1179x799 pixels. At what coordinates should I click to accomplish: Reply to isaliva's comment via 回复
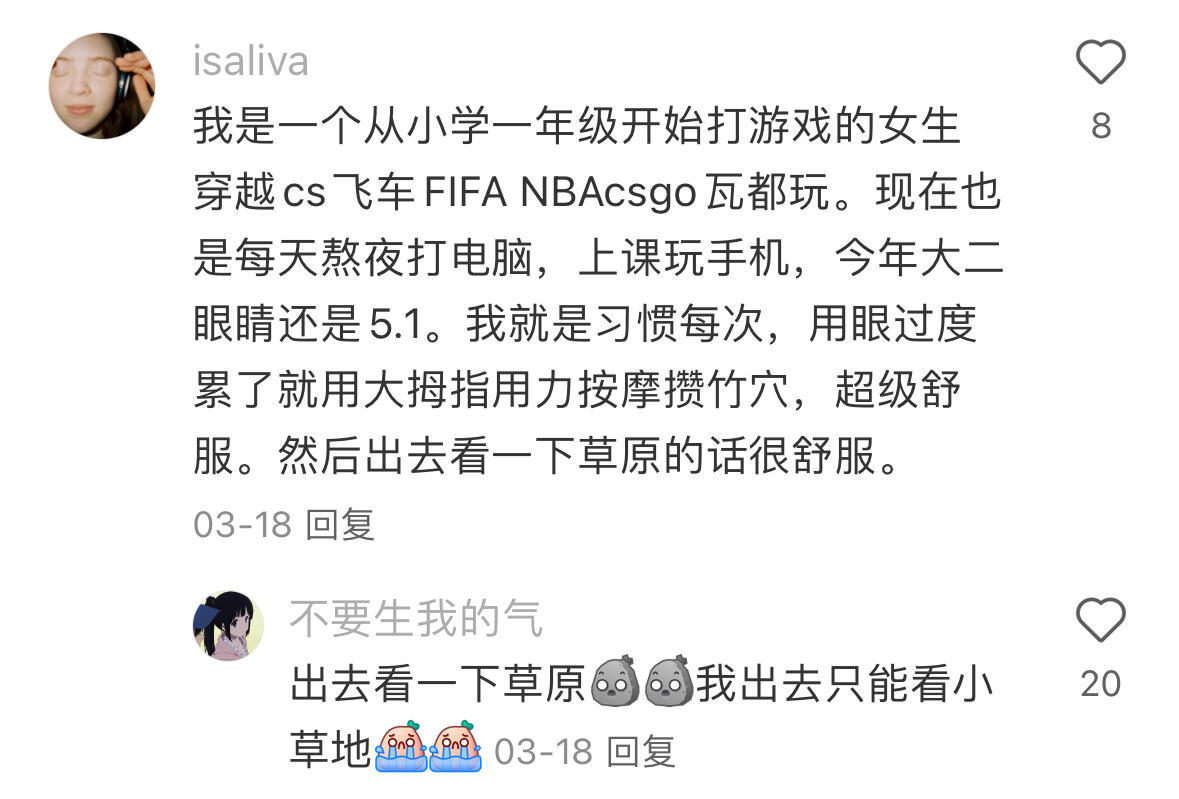pyautogui.click(x=341, y=524)
